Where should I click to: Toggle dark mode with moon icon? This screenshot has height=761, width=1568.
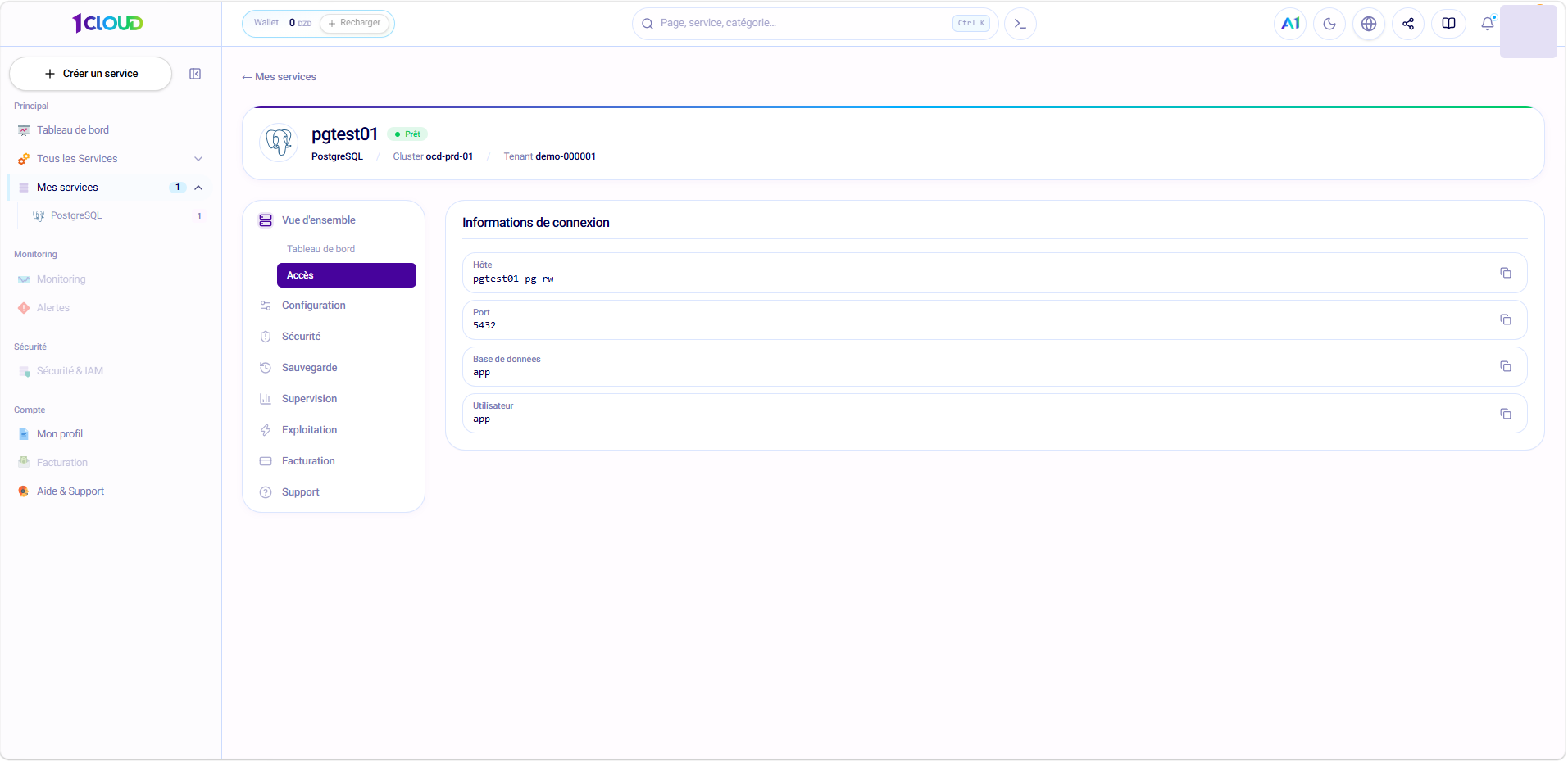(x=1329, y=24)
